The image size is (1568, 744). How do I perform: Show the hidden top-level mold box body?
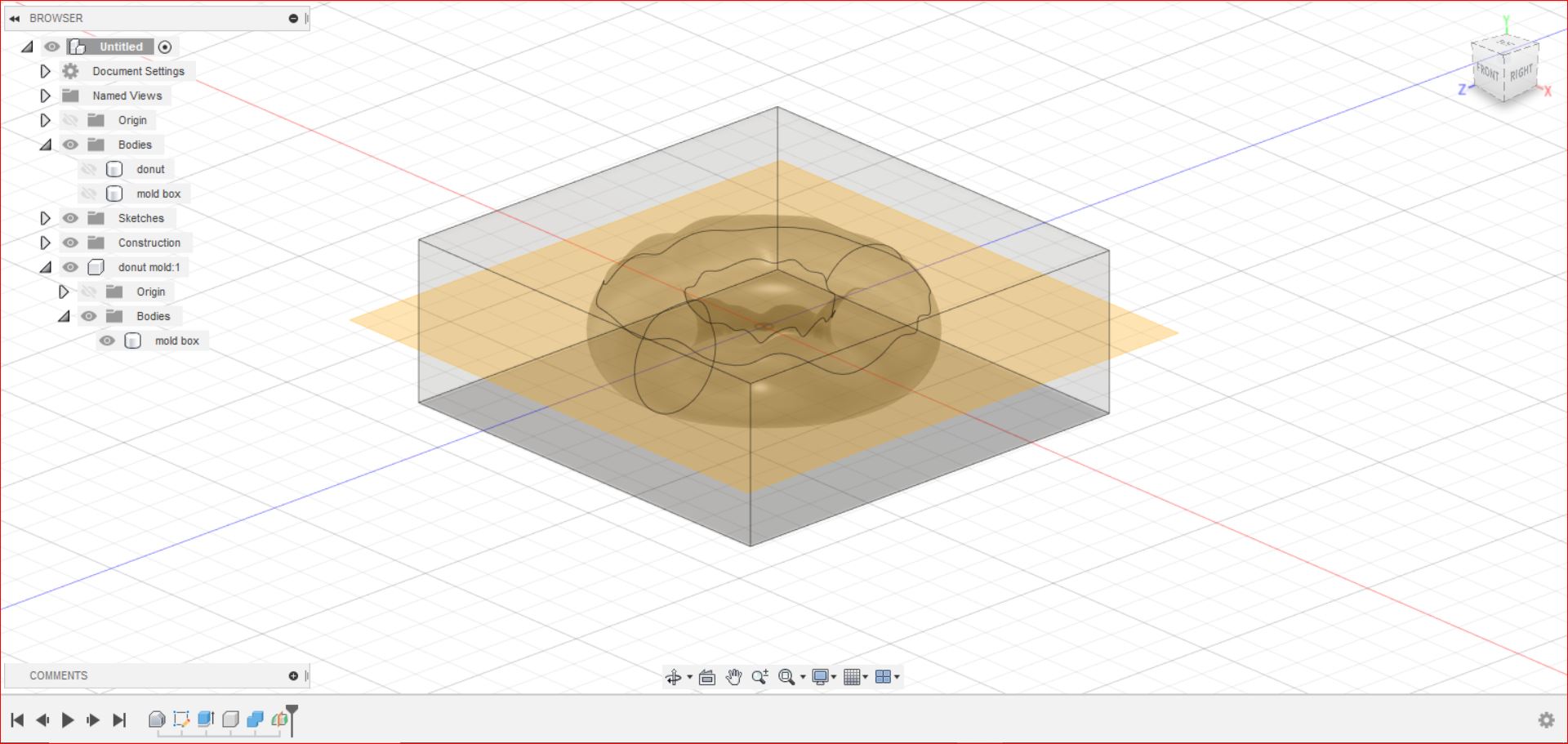pos(89,194)
